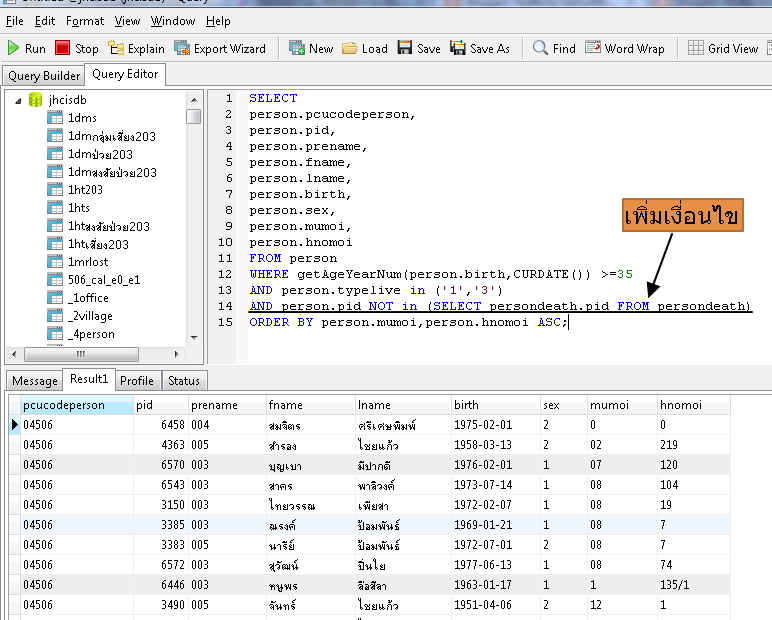Switch to the Query Builder tab
Image resolution: width=772 pixels, height=620 pixels.
coord(44,76)
